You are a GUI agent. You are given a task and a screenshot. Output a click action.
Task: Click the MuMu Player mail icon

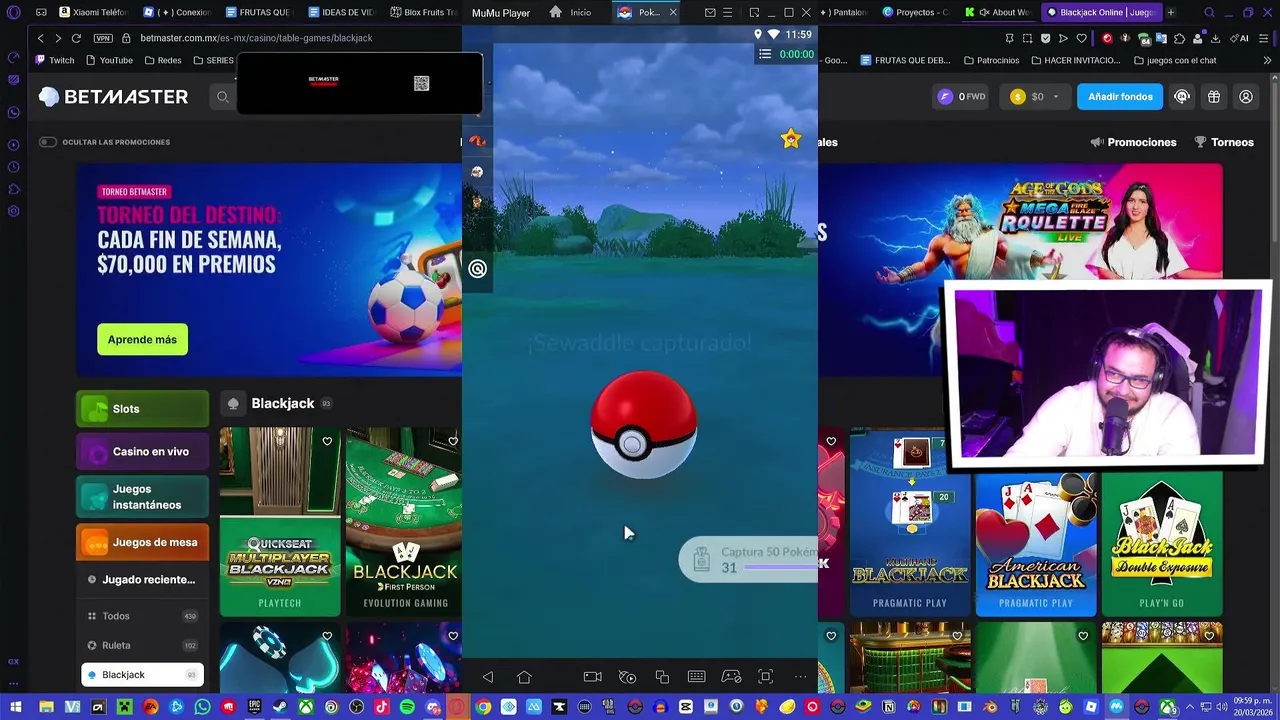click(710, 13)
